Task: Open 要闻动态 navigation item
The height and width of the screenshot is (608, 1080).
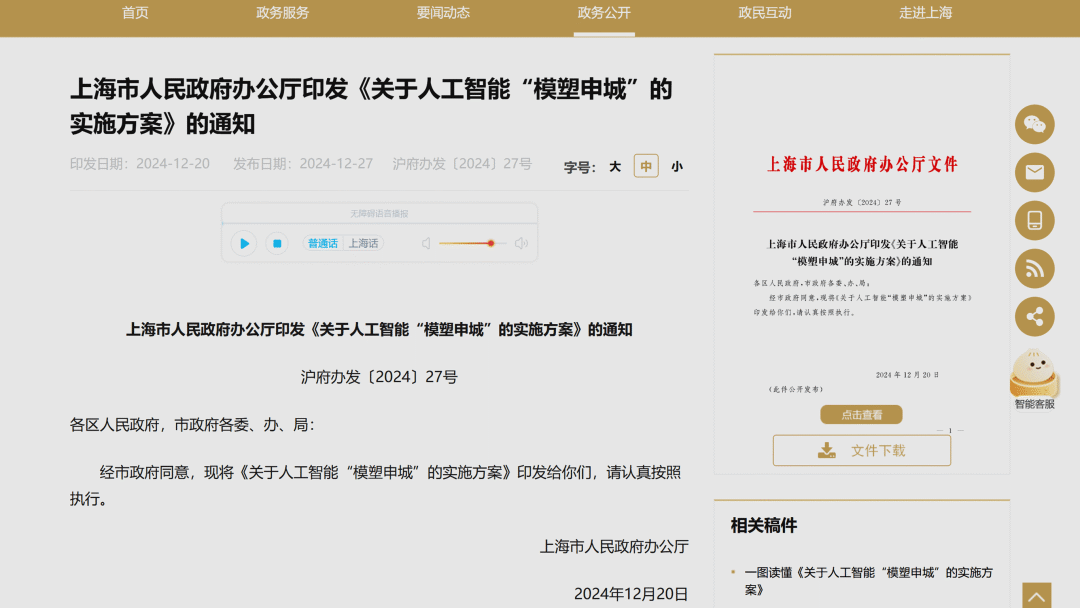Action: pos(443,13)
